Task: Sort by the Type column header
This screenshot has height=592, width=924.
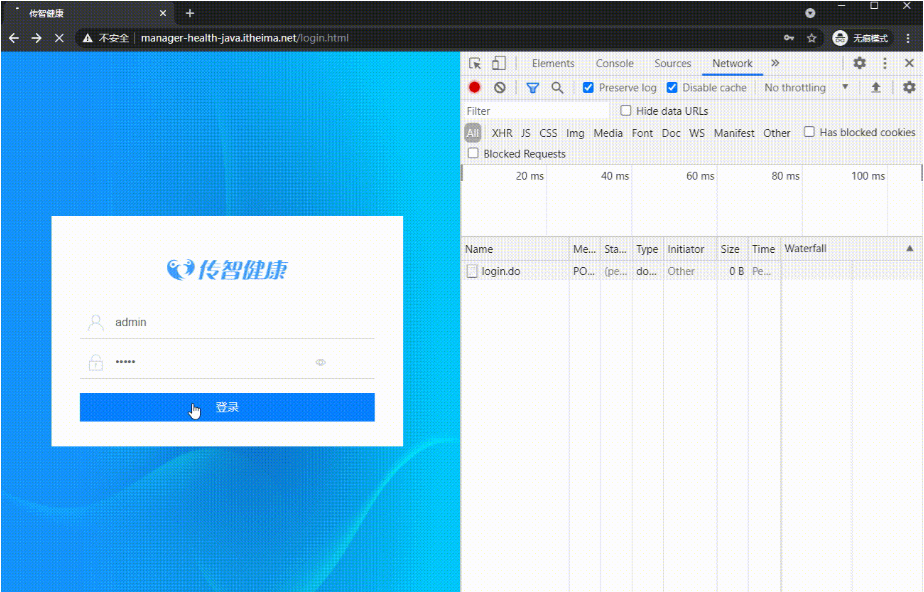Action: pyautogui.click(x=647, y=249)
